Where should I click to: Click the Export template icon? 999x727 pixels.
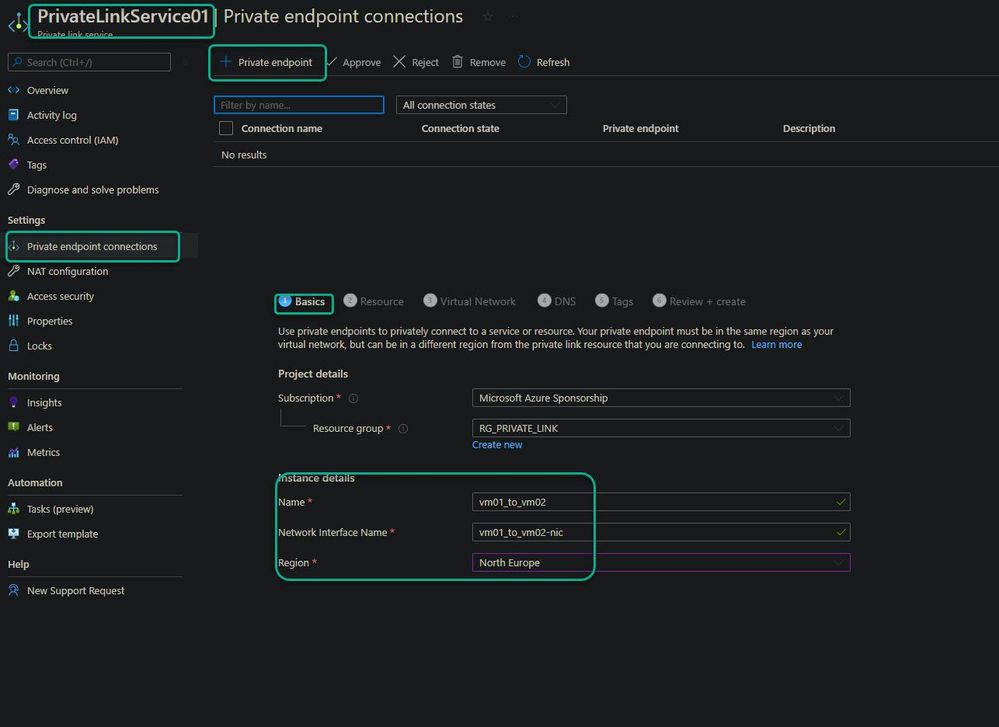click(x=13, y=533)
